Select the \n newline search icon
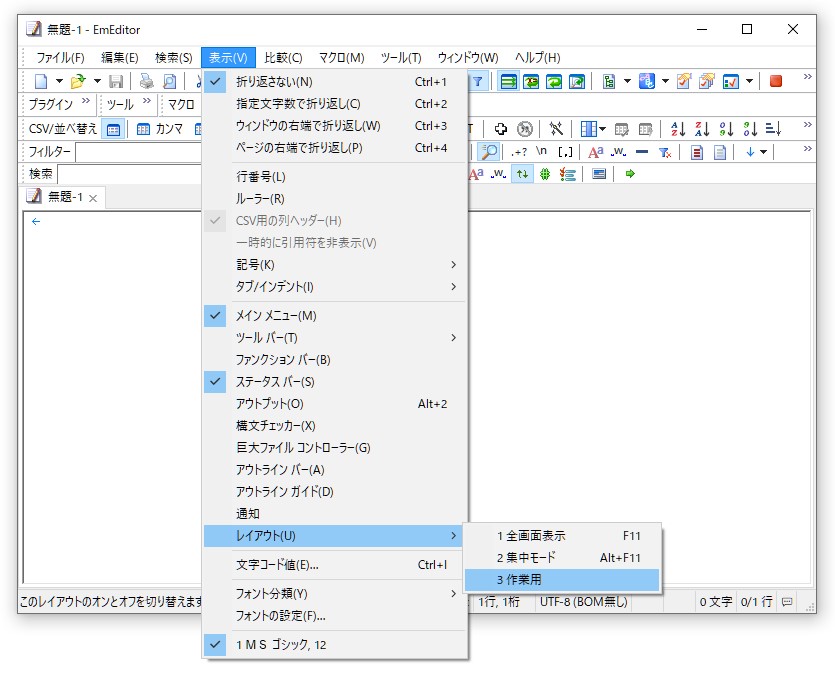The width and height of the screenshot is (835, 680). [540, 152]
